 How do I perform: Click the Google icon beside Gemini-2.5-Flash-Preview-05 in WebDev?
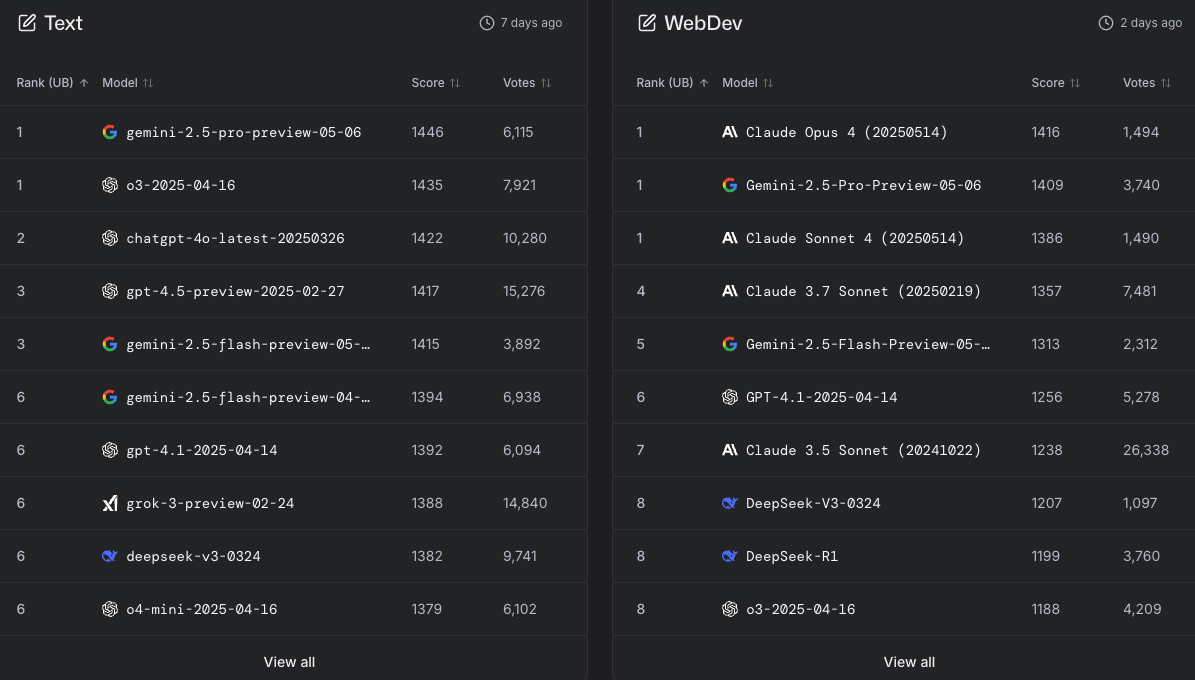729,344
